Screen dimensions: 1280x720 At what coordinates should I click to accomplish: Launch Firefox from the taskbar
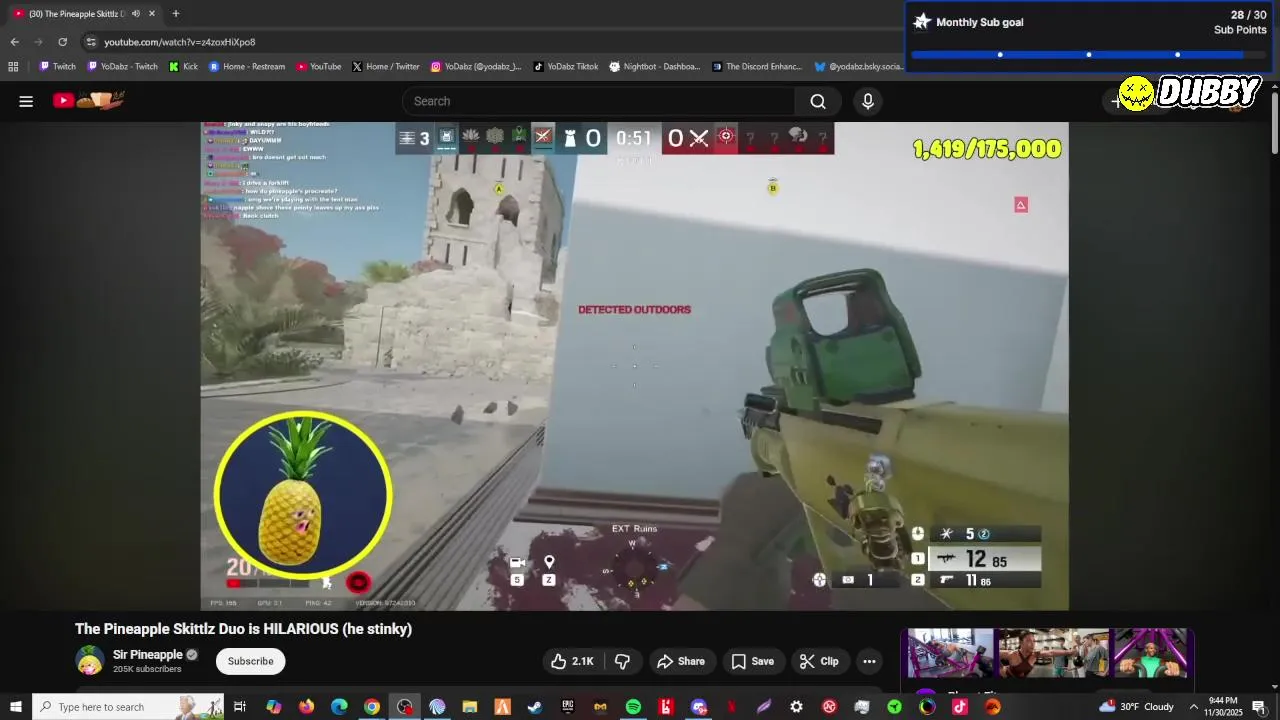click(306, 707)
